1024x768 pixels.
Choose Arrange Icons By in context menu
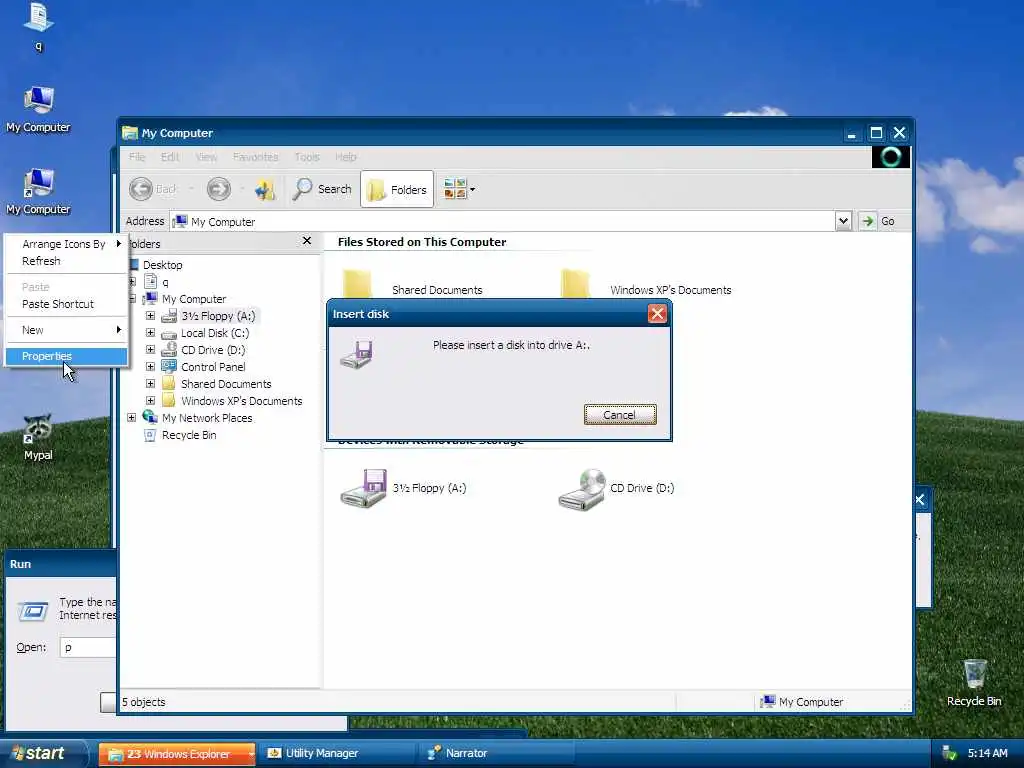click(x=66, y=244)
